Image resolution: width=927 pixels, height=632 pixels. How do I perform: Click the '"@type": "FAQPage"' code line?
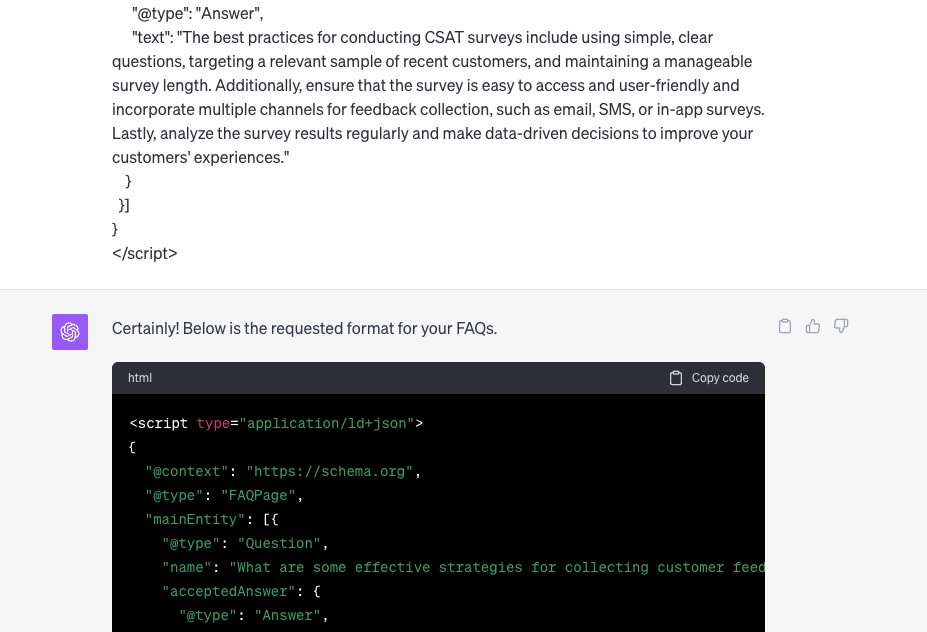click(224, 496)
